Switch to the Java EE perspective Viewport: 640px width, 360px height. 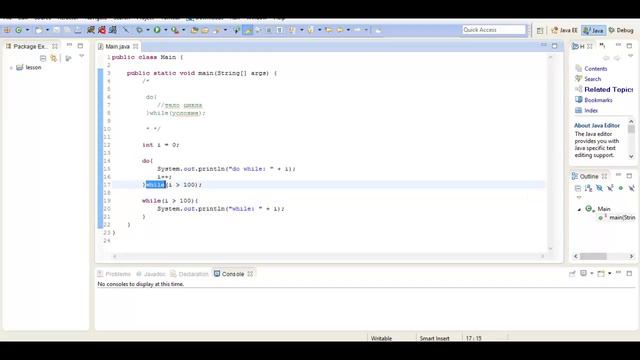point(564,30)
